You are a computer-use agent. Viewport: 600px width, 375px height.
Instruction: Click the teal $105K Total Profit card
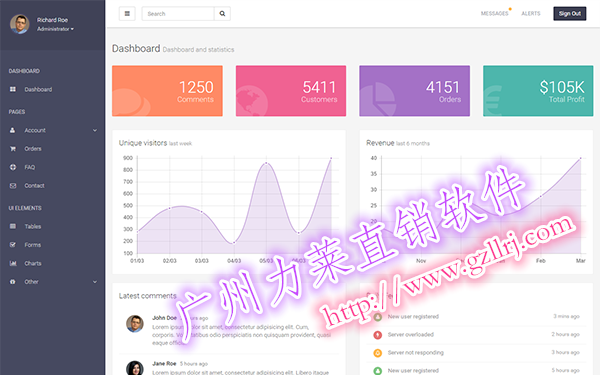[x=538, y=91]
